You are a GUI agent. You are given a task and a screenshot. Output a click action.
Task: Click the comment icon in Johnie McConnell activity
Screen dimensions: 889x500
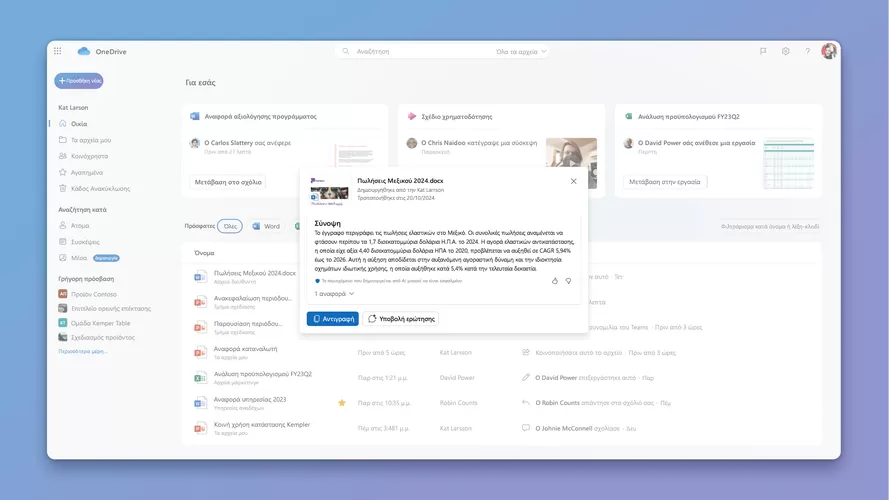[526, 428]
